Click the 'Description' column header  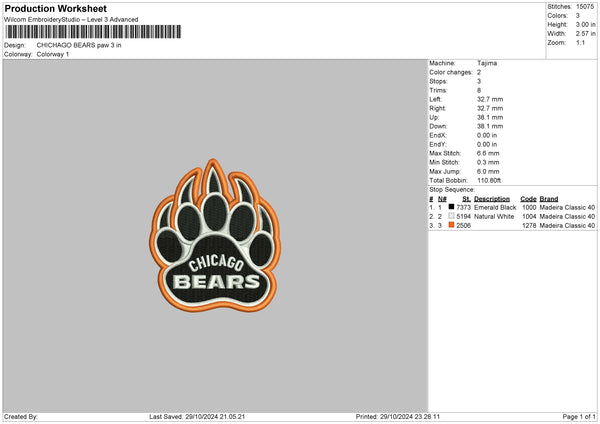492,199
